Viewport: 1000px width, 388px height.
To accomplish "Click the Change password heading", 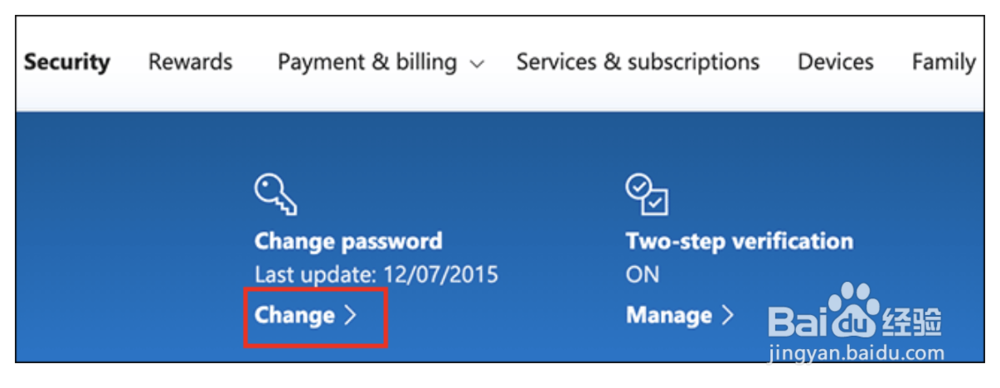I will click(348, 242).
